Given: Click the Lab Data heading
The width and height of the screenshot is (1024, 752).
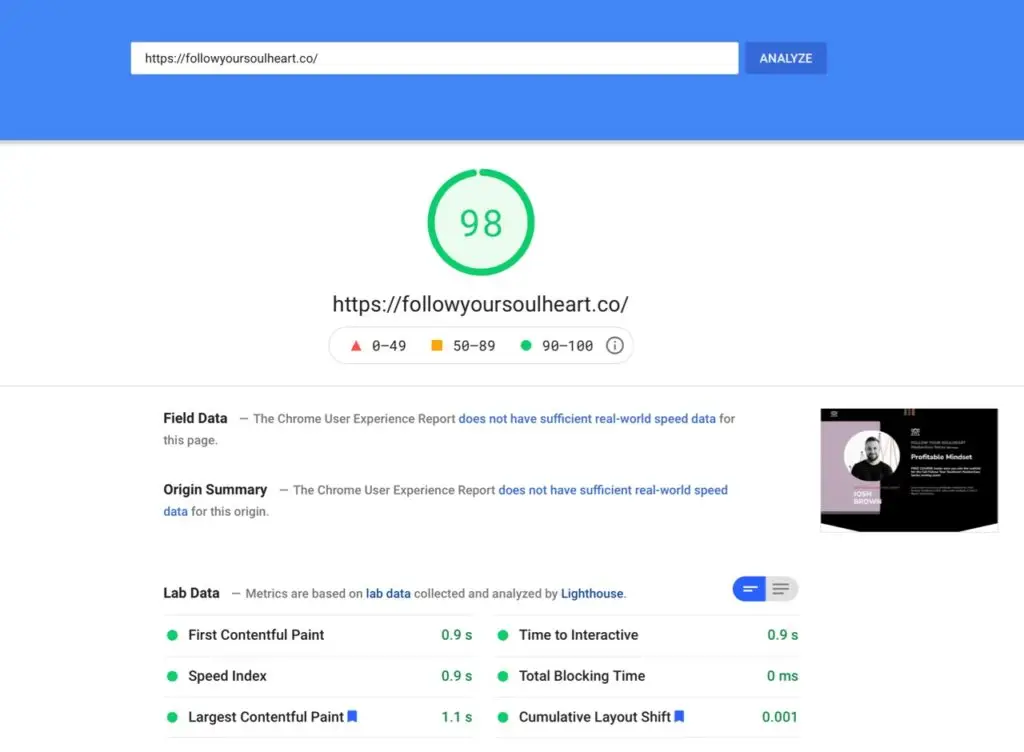Looking at the screenshot, I should tap(191, 593).
